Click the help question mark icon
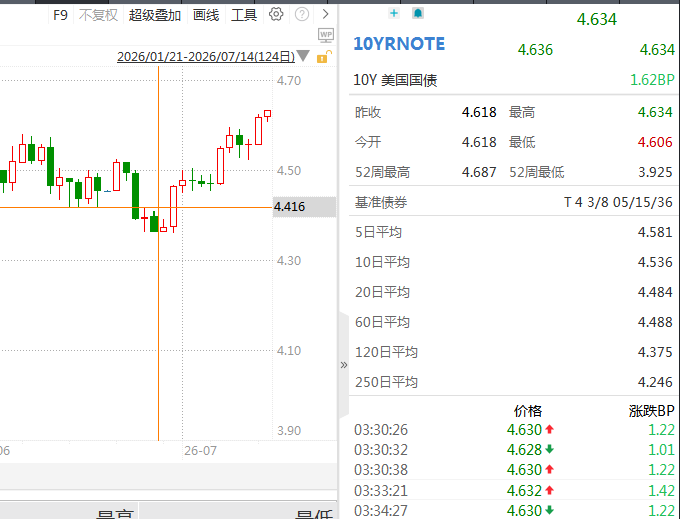Viewport: 680px width, 519px height. tap(302, 14)
